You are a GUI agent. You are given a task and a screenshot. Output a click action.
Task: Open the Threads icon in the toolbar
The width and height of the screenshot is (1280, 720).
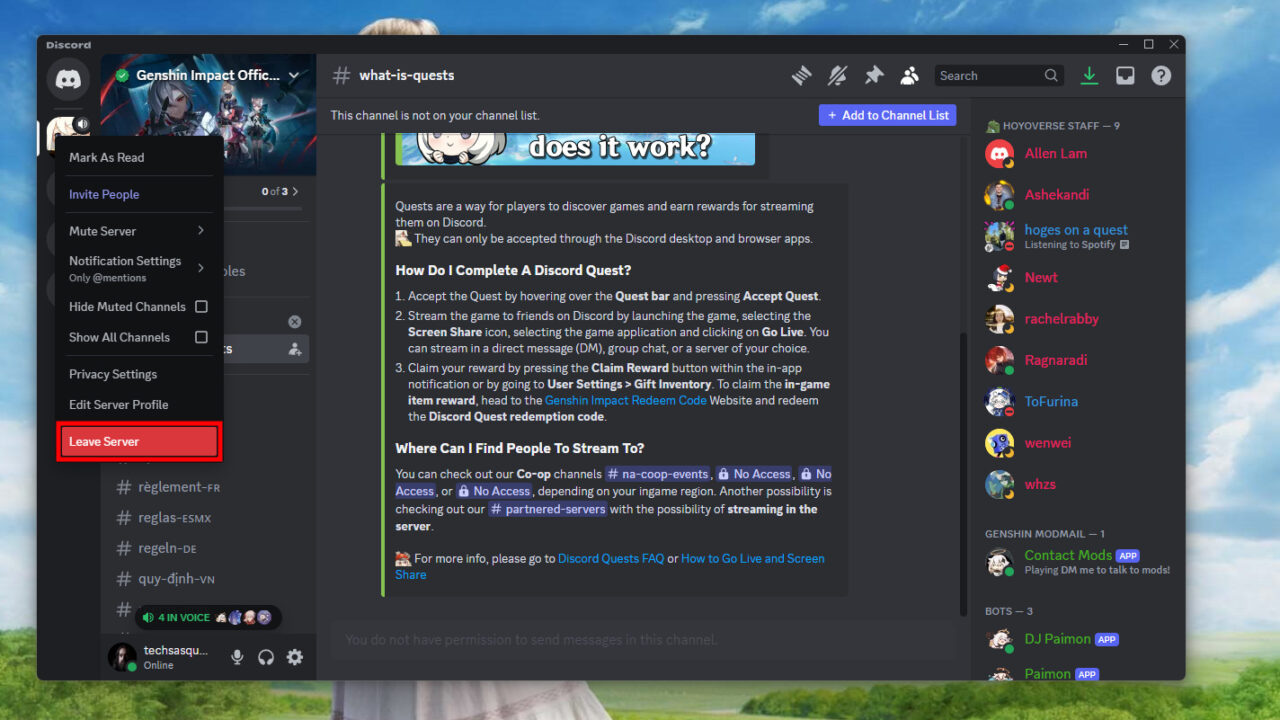pyautogui.click(x=801, y=75)
